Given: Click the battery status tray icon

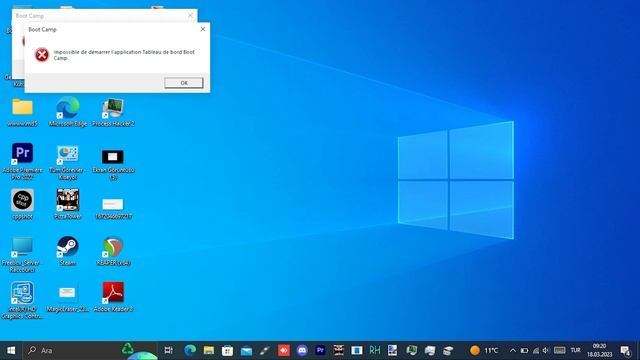Looking at the screenshot, I should [x=524, y=350].
